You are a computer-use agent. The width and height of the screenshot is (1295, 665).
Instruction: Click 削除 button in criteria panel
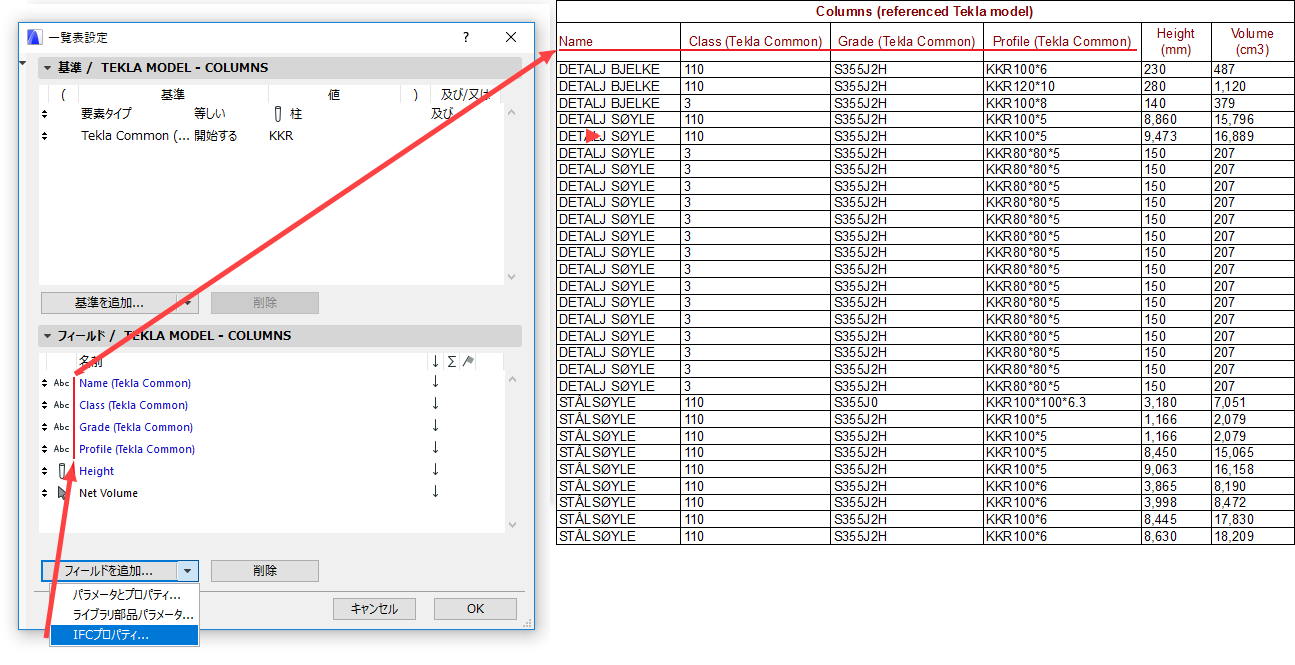[265, 303]
